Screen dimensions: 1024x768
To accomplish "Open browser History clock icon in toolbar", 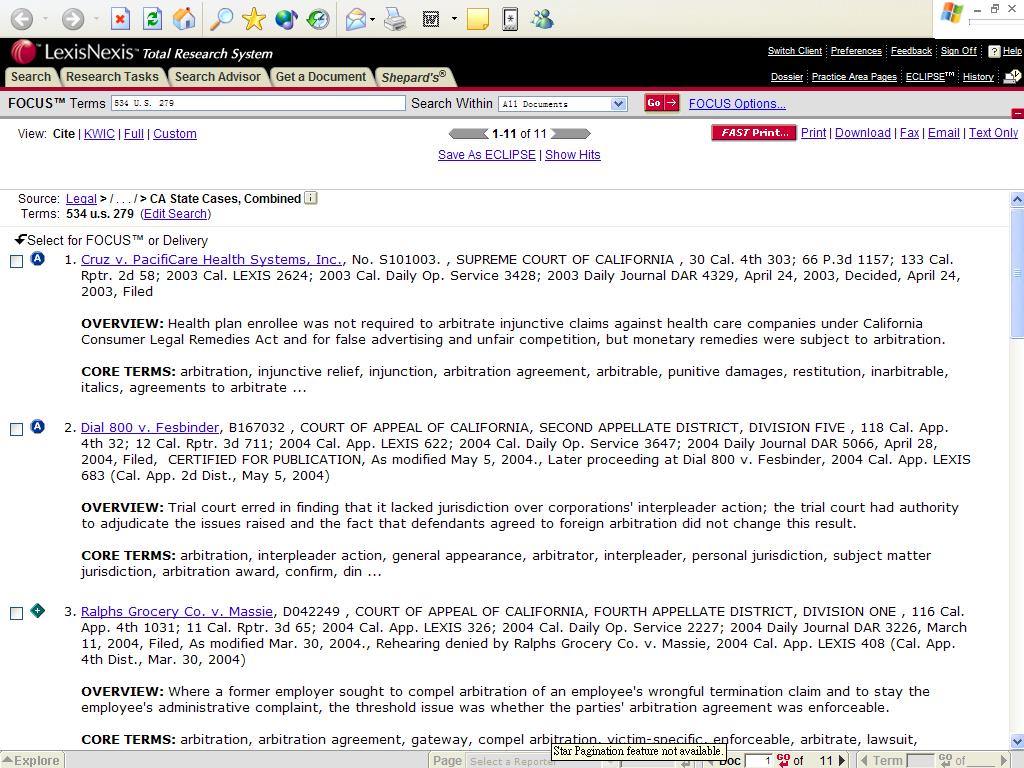I will pyautogui.click(x=318, y=19).
